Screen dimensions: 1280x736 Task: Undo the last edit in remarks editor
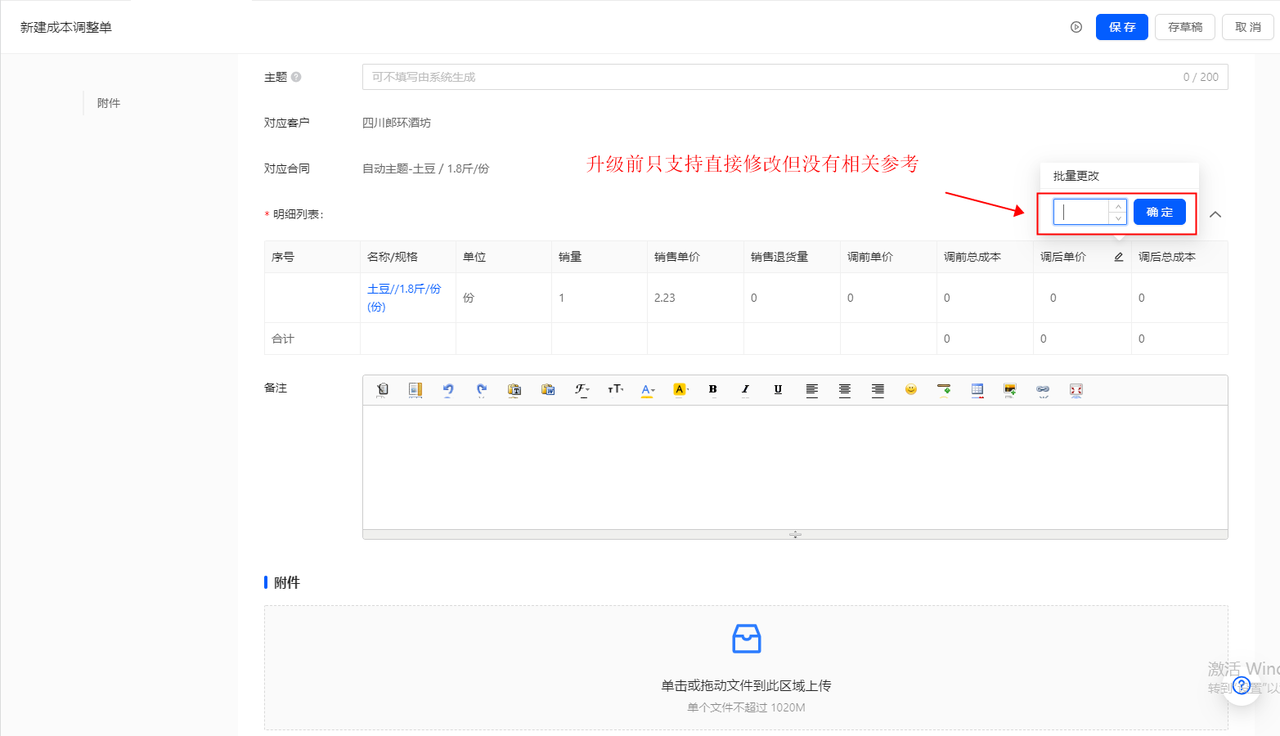[x=448, y=390]
